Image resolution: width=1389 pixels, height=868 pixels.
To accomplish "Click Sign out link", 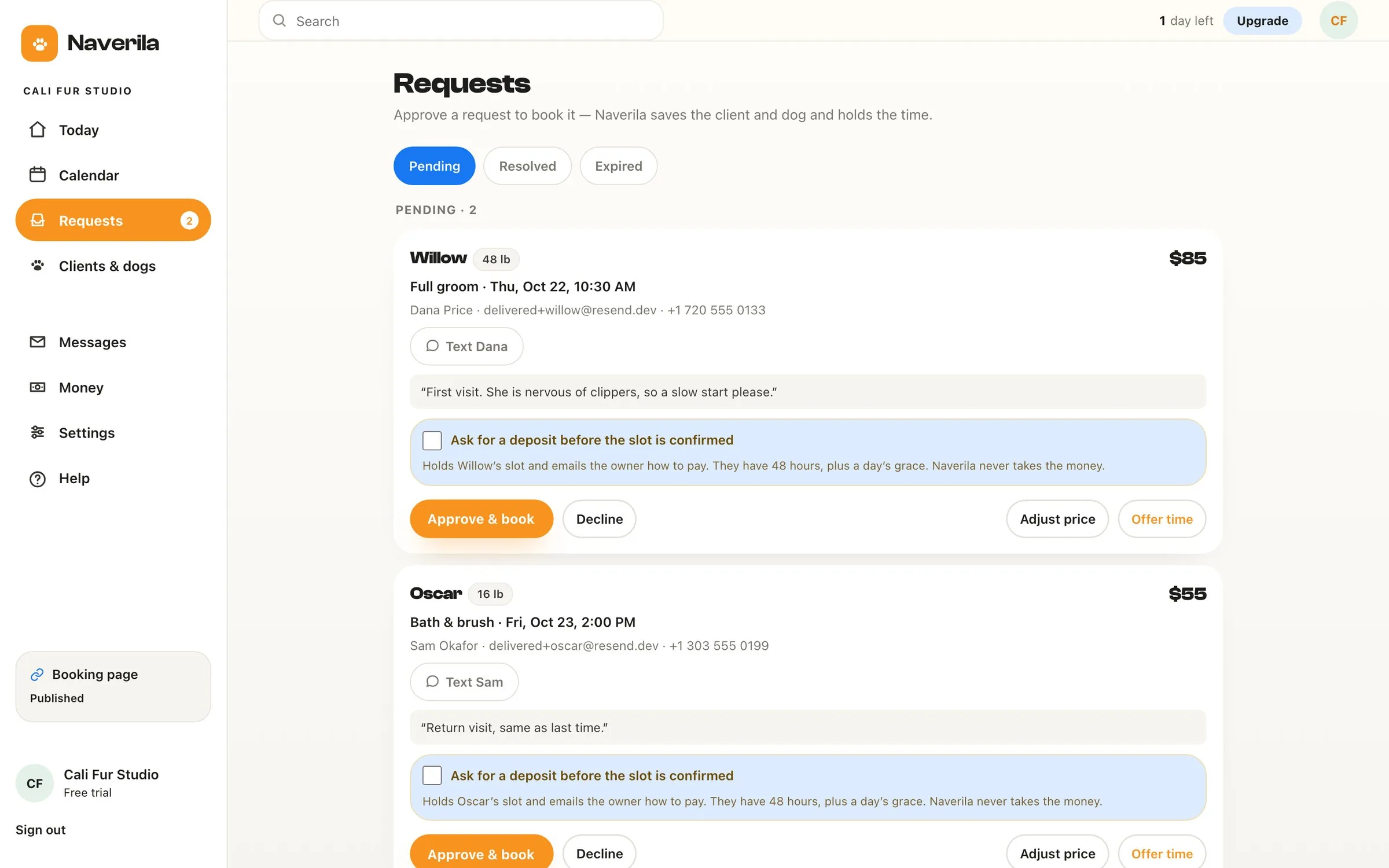I will click(x=41, y=830).
